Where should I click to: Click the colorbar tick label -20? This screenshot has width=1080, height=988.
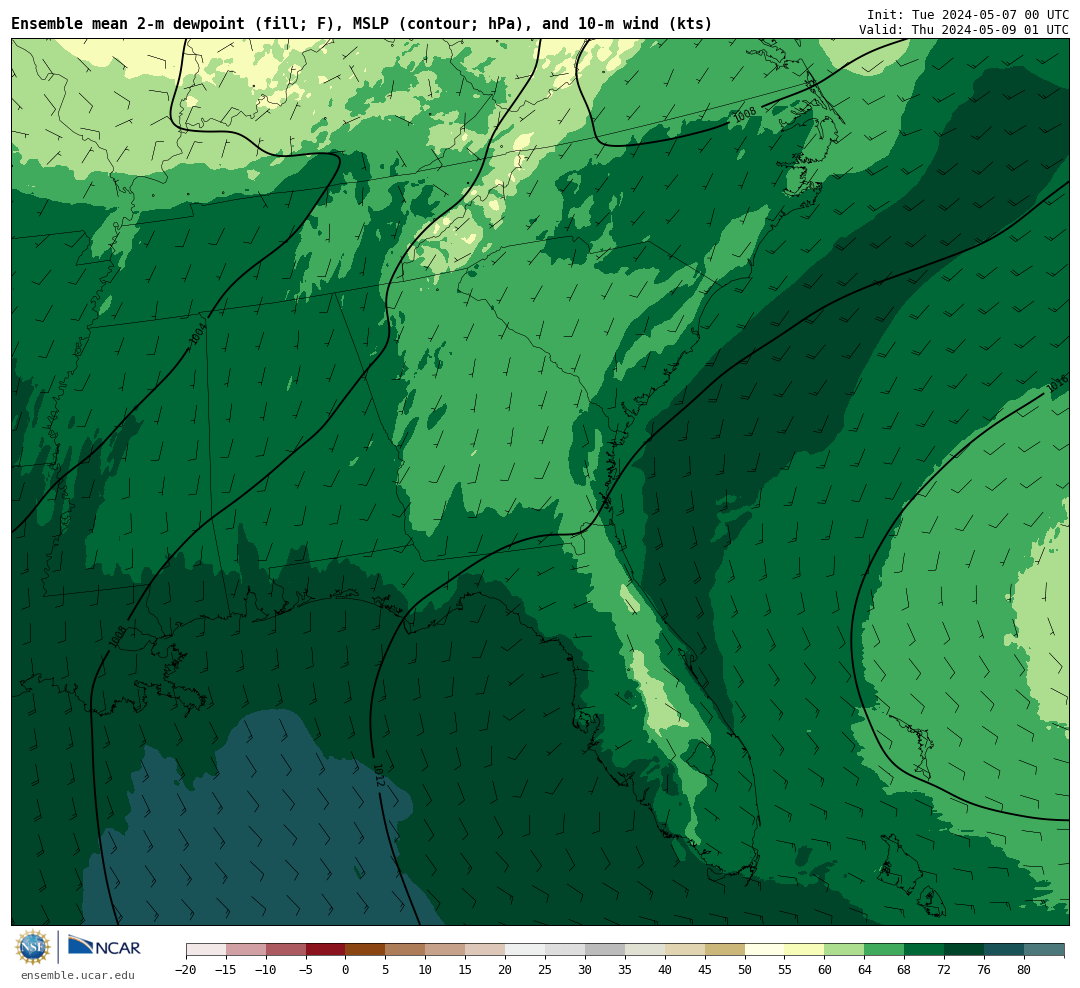click(x=186, y=970)
